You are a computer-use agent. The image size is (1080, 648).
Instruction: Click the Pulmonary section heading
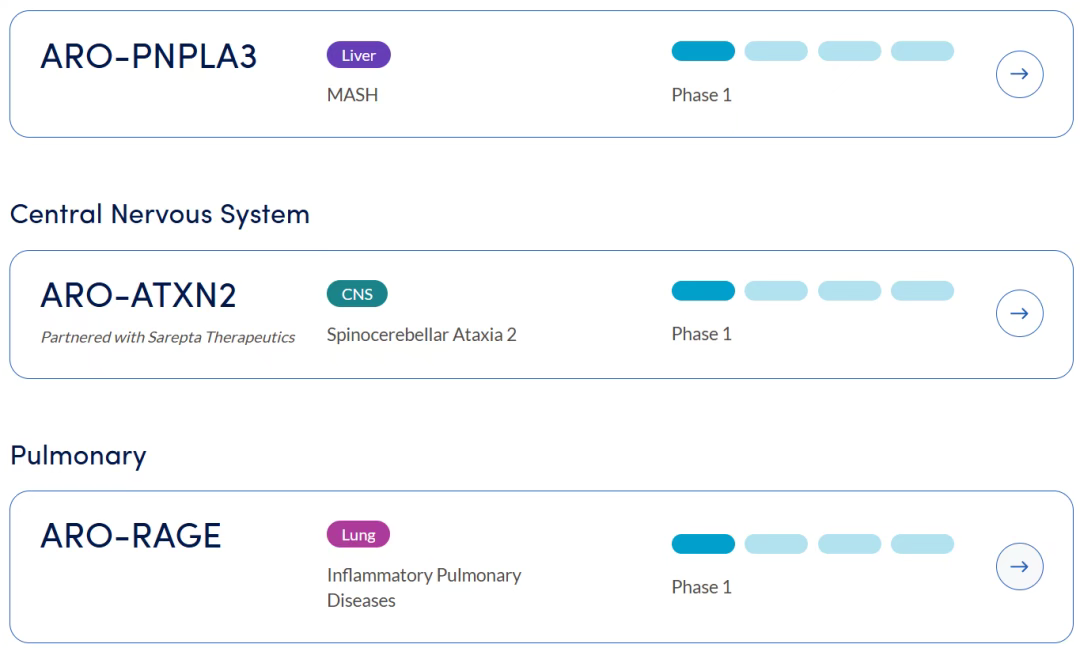pyautogui.click(x=78, y=456)
